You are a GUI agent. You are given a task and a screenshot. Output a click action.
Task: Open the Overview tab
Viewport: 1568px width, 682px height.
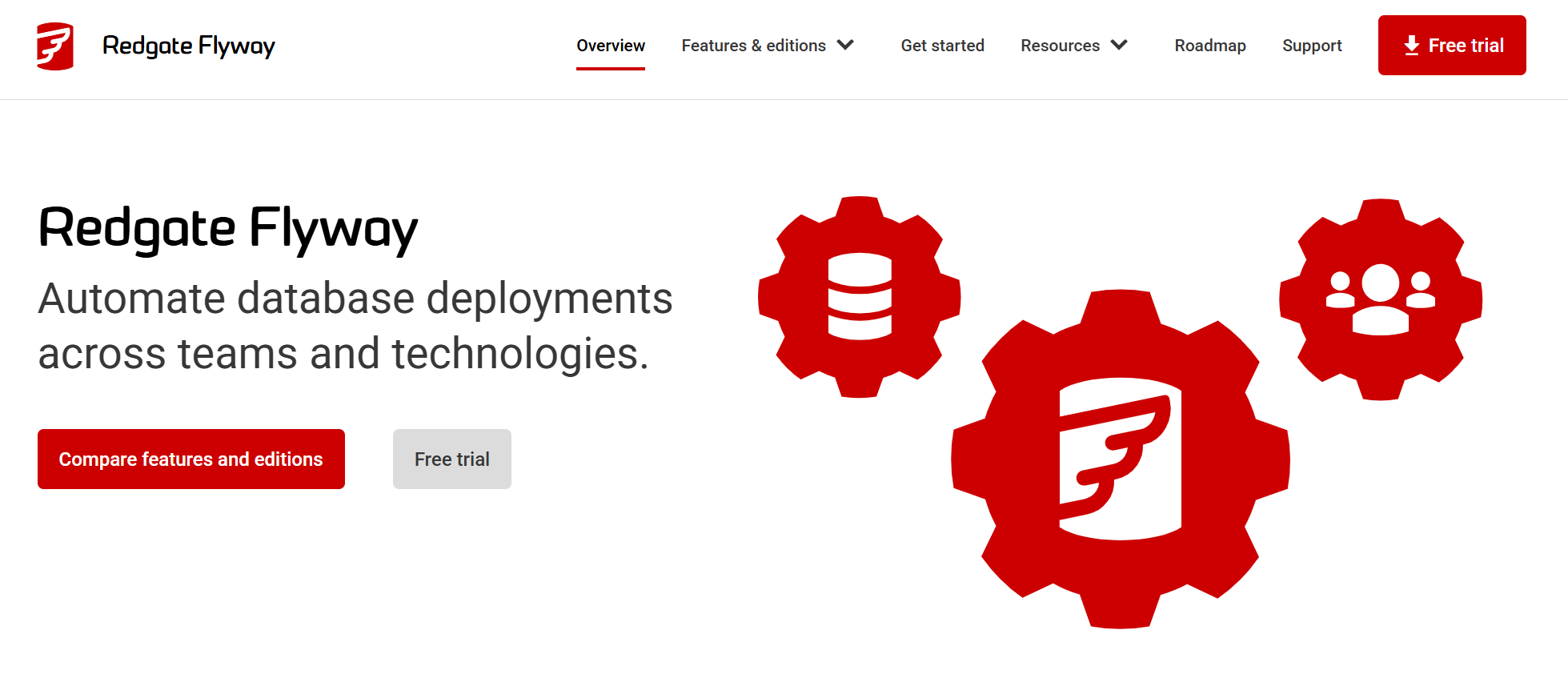pos(611,46)
